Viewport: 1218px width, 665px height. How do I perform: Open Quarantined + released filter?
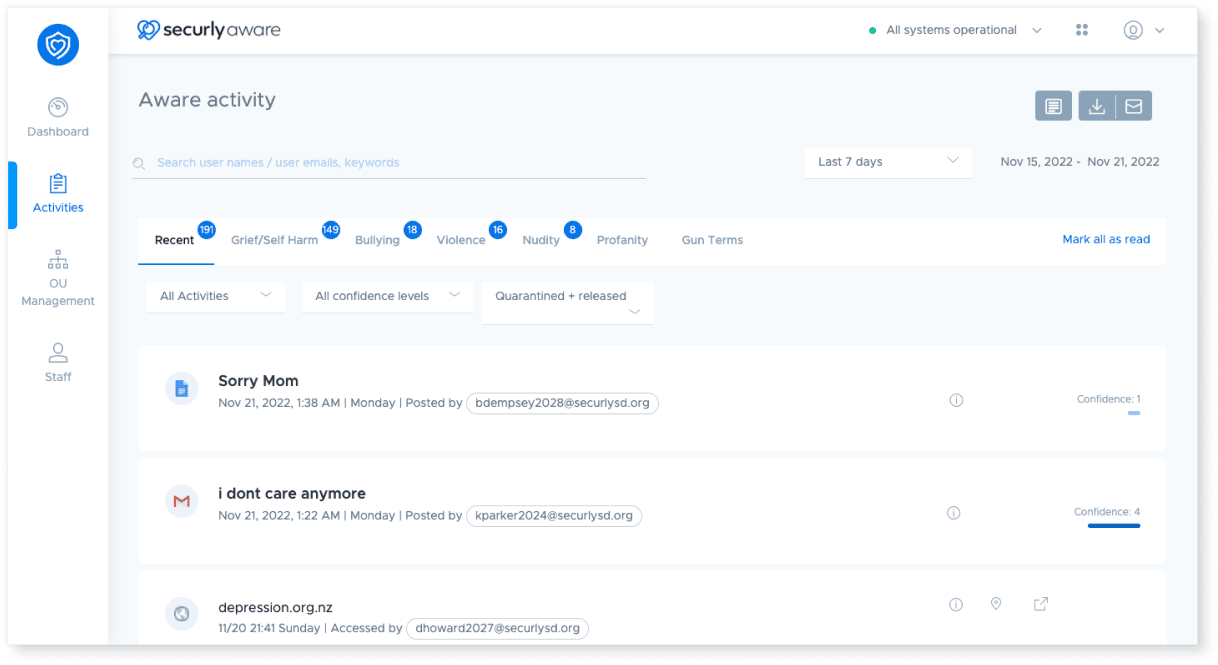click(568, 303)
